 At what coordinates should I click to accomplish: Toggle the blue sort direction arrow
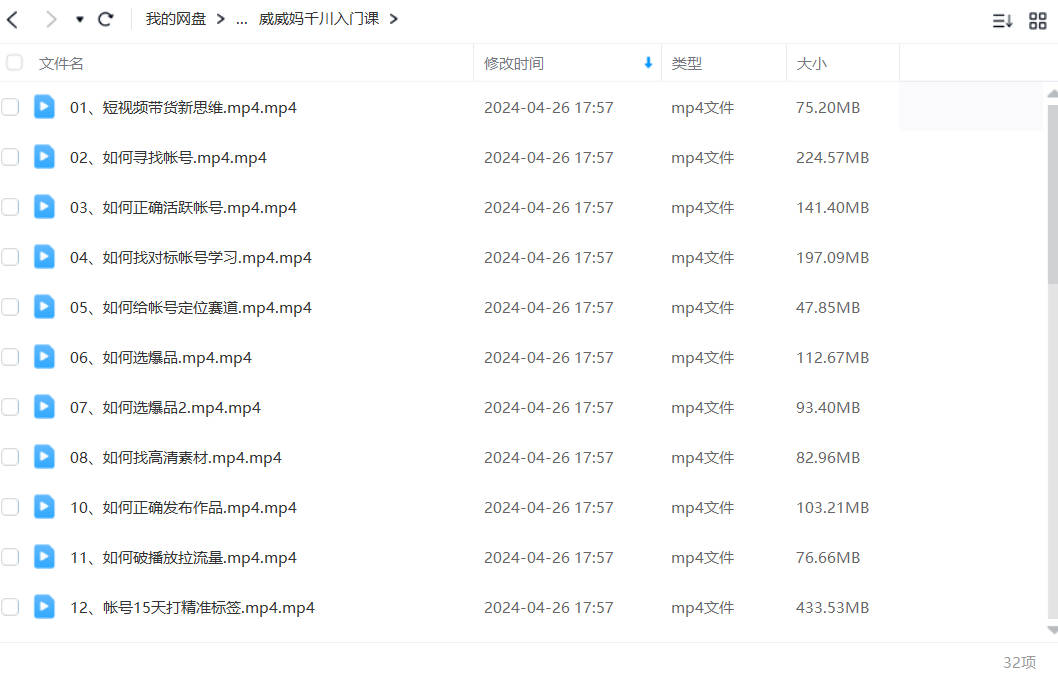[x=648, y=63]
